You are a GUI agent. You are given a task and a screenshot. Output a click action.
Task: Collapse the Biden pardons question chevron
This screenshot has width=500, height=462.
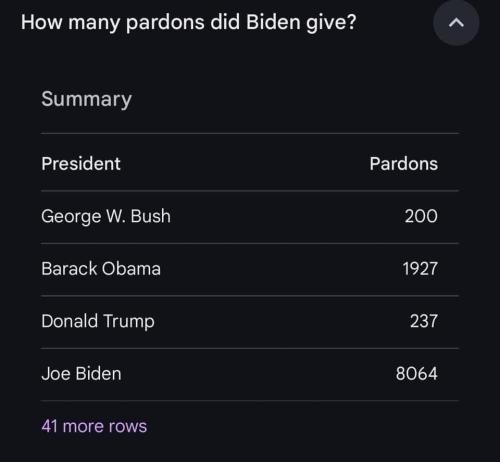456,23
